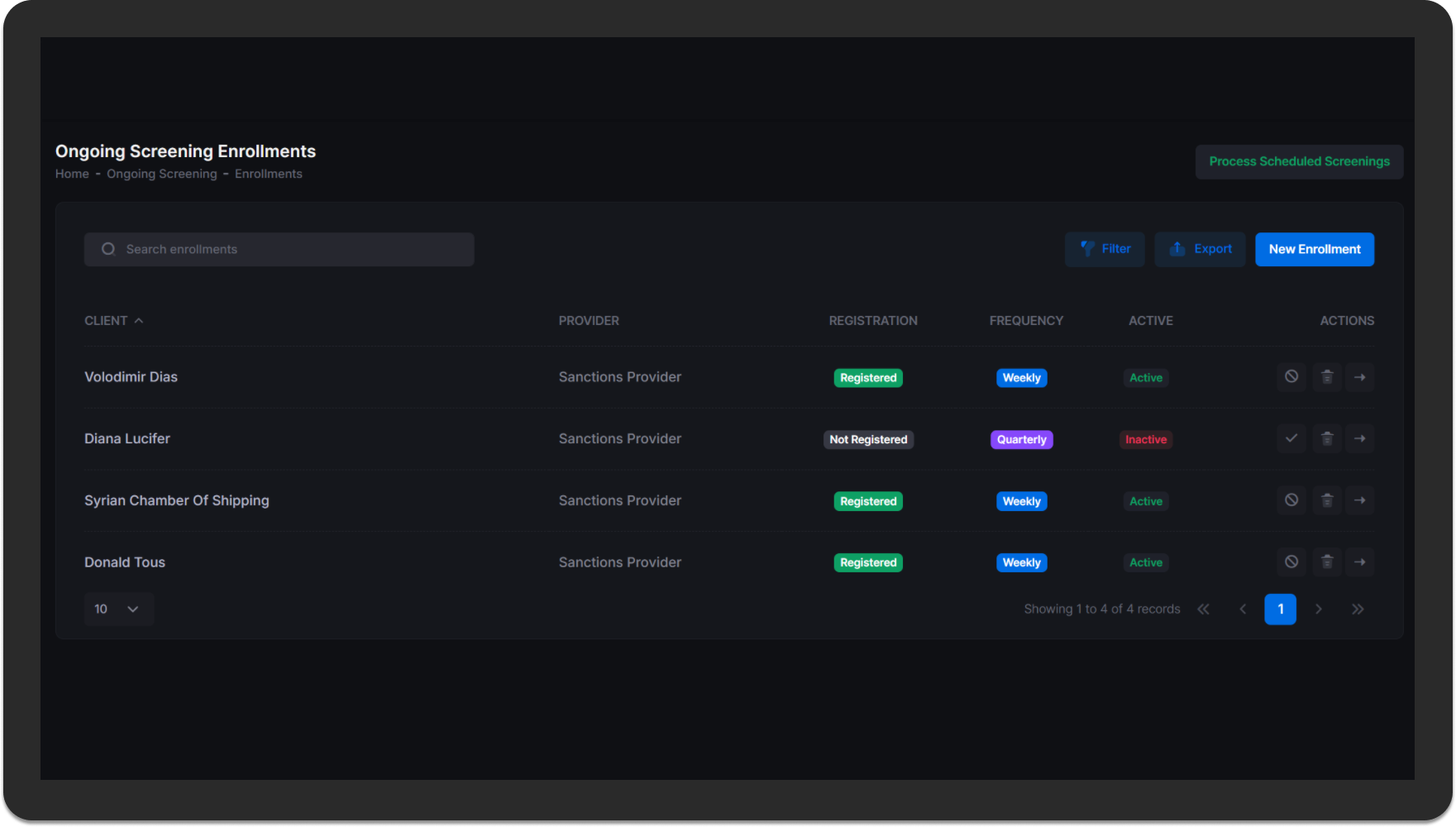Open Volodimir Dias enrollment via arrow icon

point(1359,377)
